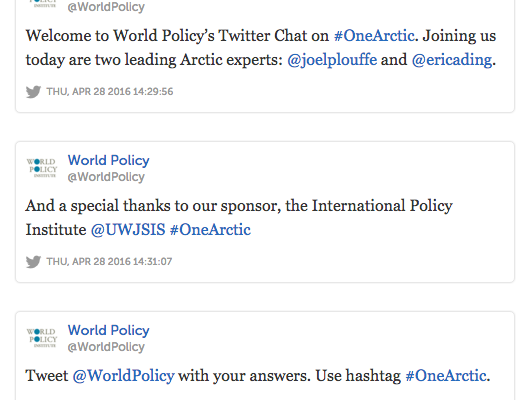The height and width of the screenshot is (400, 526).
Task: Open timestamp THU, APR 28 2016 14:31:07
Action: (x=109, y=262)
